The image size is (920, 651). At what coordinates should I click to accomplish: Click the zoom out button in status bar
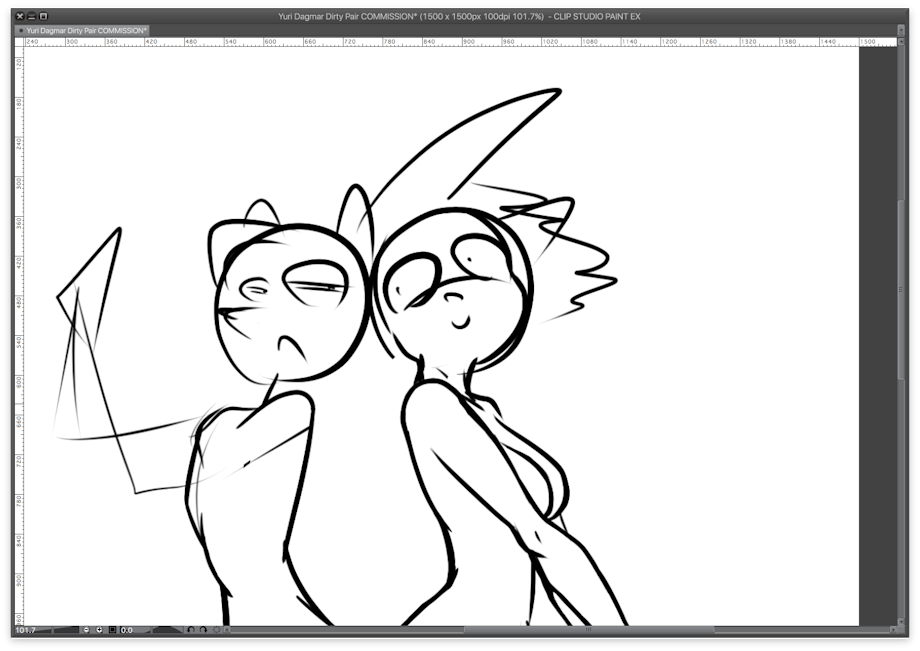[x=86, y=630]
